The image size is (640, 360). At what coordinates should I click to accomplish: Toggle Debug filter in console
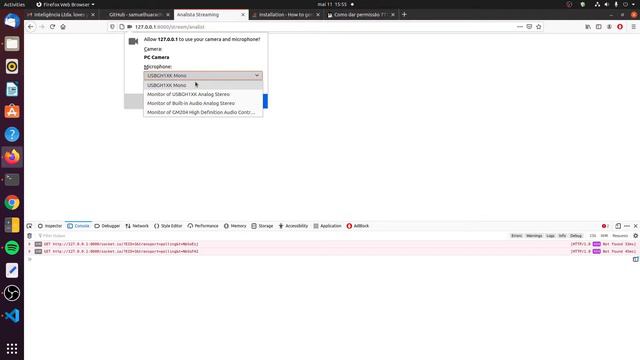click(x=576, y=236)
